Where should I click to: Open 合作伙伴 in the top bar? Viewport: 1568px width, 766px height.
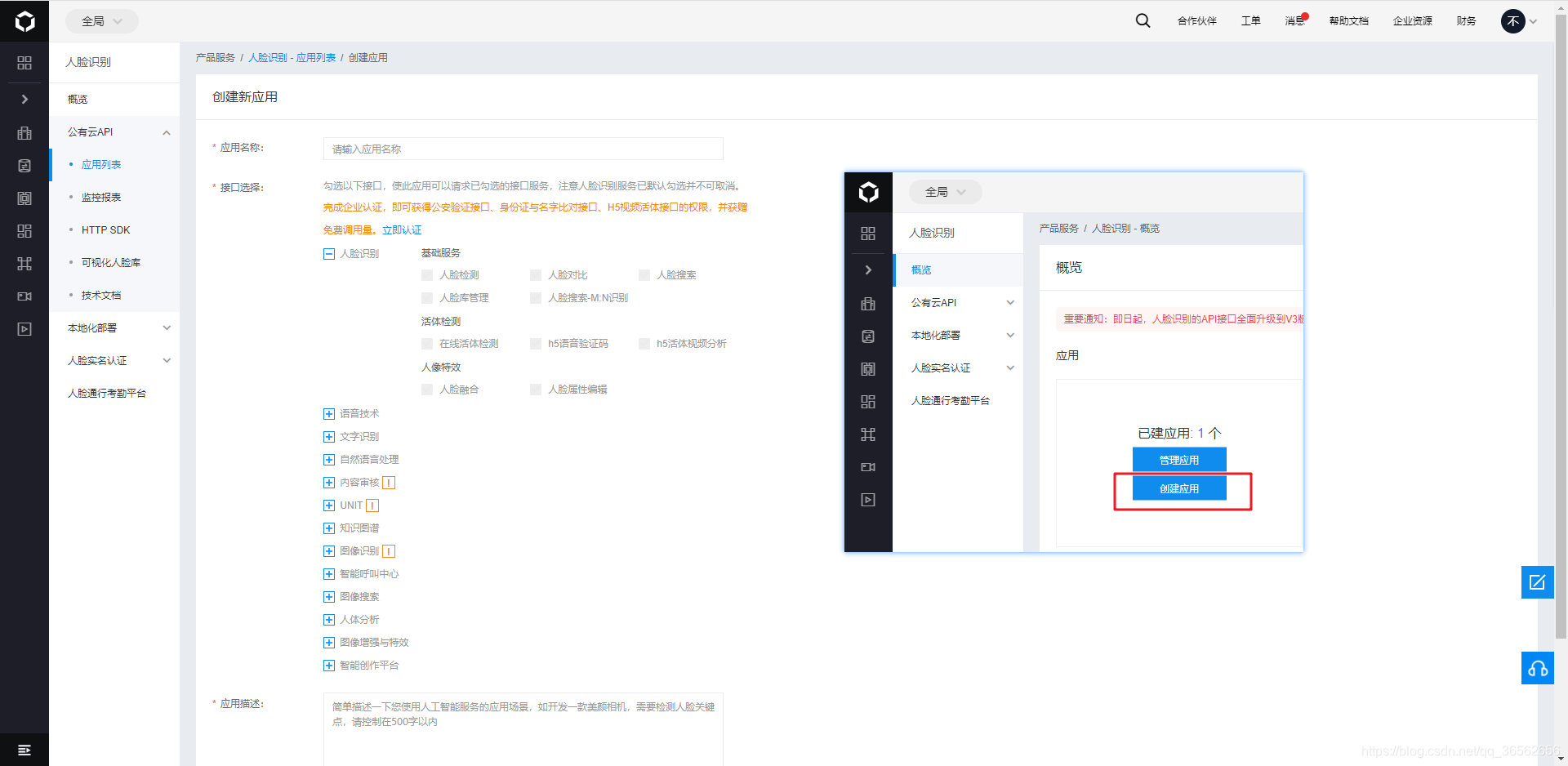[1196, 21]
